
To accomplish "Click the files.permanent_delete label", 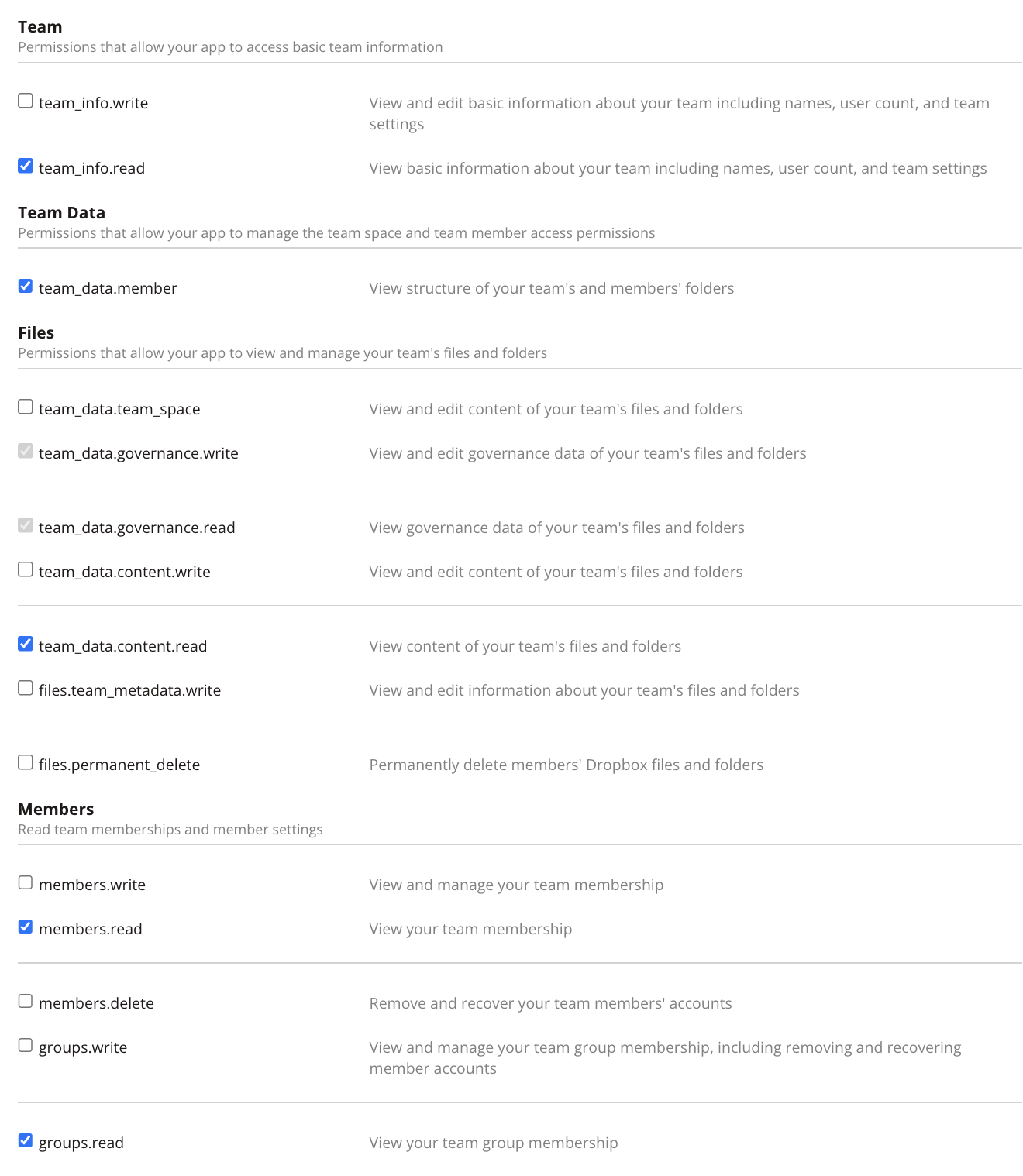I will pos(119,765).
